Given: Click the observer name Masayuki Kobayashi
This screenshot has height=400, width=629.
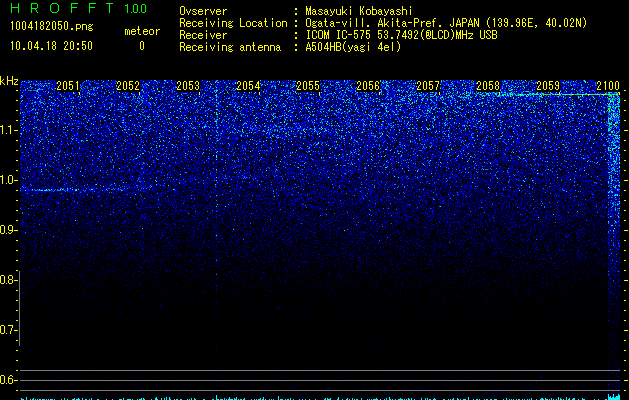Looking at the screenshot, I should click(359, 11).
